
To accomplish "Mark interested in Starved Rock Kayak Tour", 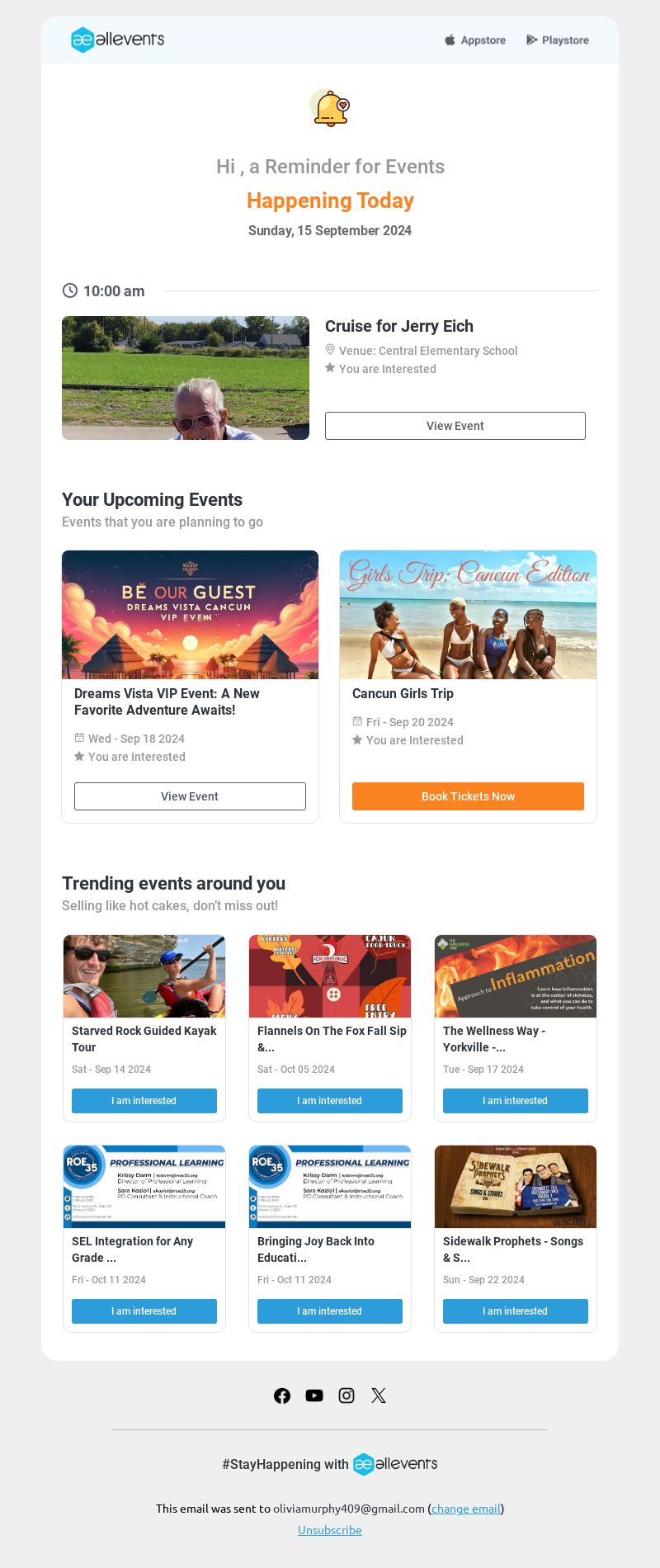I will click(144, 1101).
